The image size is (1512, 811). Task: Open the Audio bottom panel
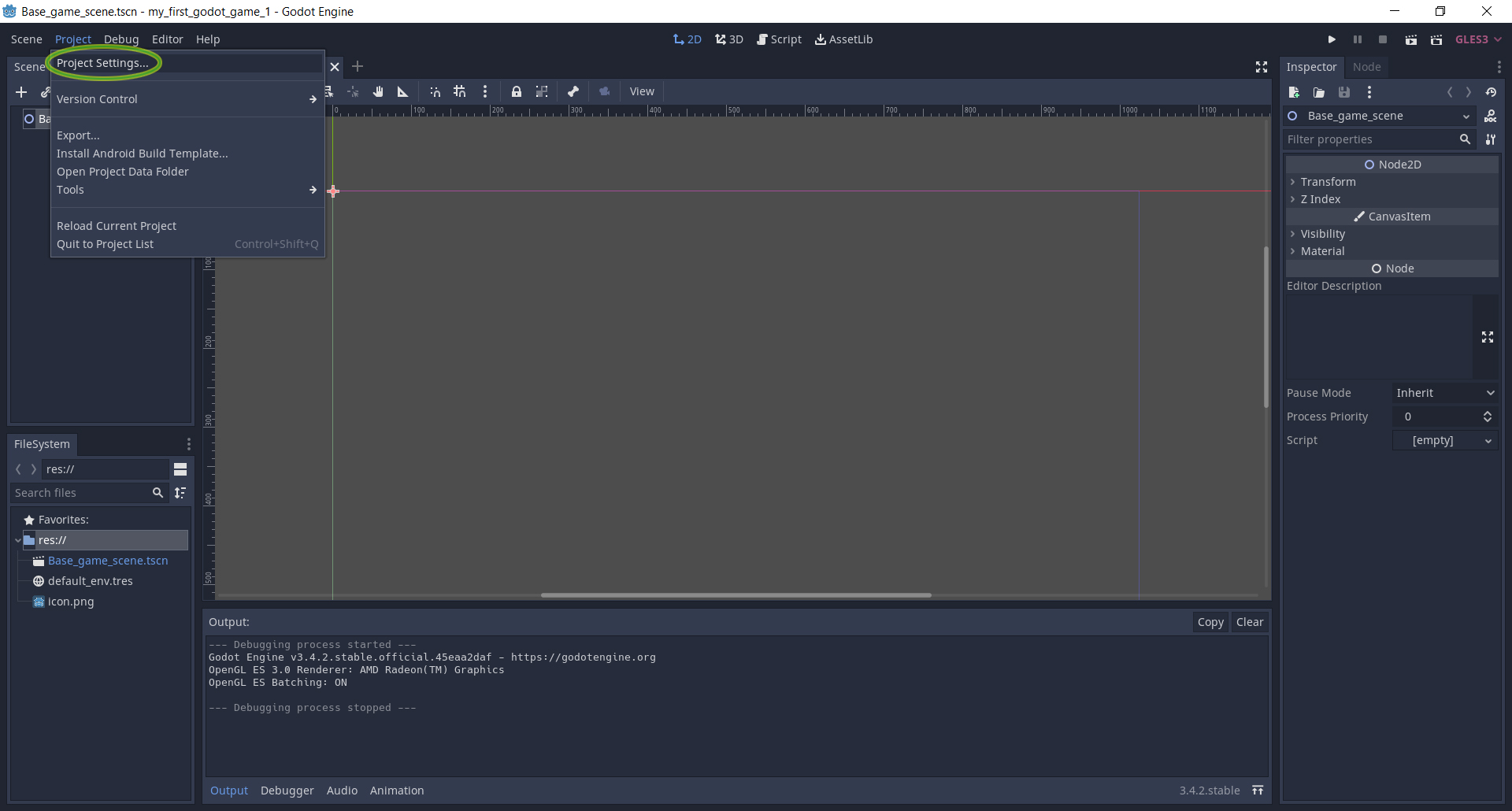342,791
